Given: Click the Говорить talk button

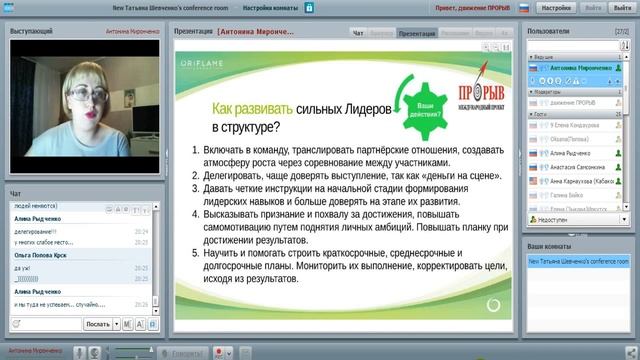Looking at the screenshot, I should (x=182, y=353).
